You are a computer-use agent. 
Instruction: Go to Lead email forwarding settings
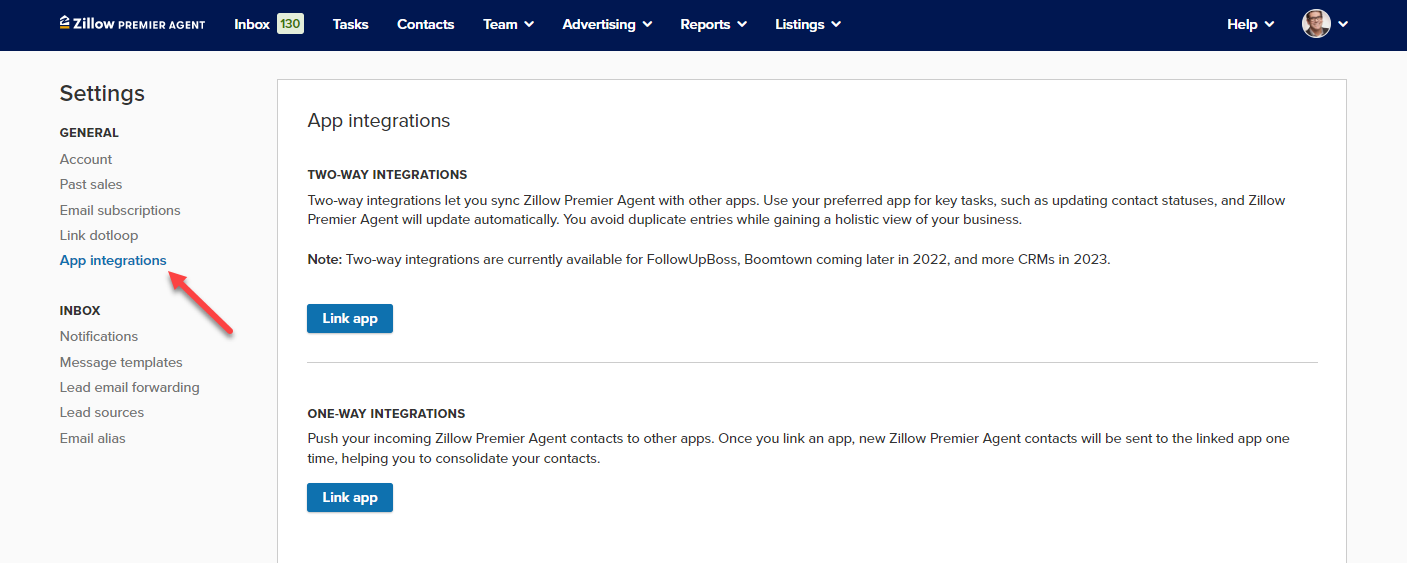point(129,387)
